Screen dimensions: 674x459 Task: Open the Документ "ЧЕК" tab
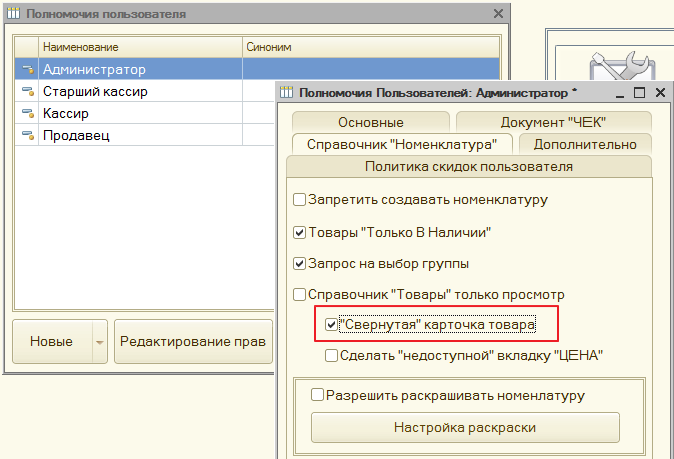554,122
